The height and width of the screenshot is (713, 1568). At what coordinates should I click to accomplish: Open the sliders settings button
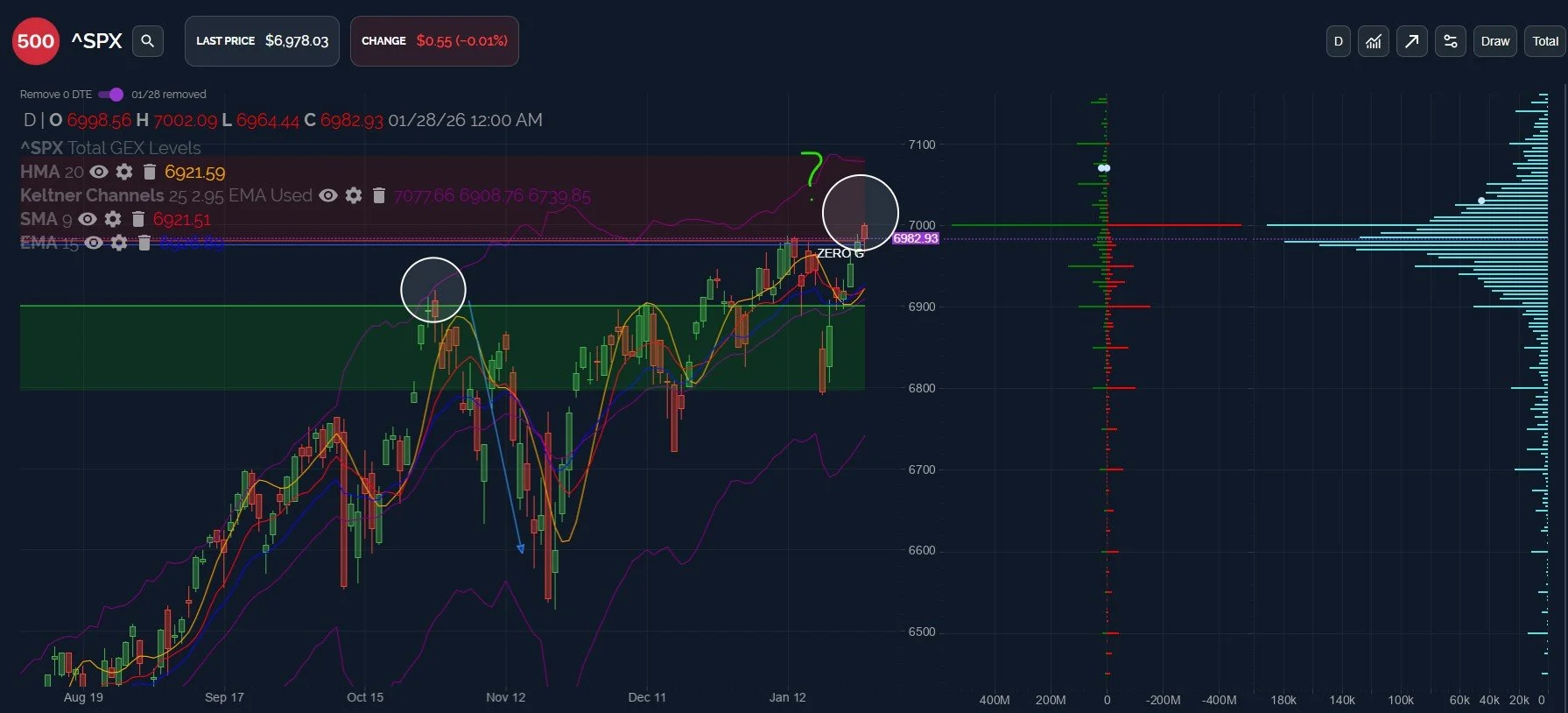coord(1451,41)
